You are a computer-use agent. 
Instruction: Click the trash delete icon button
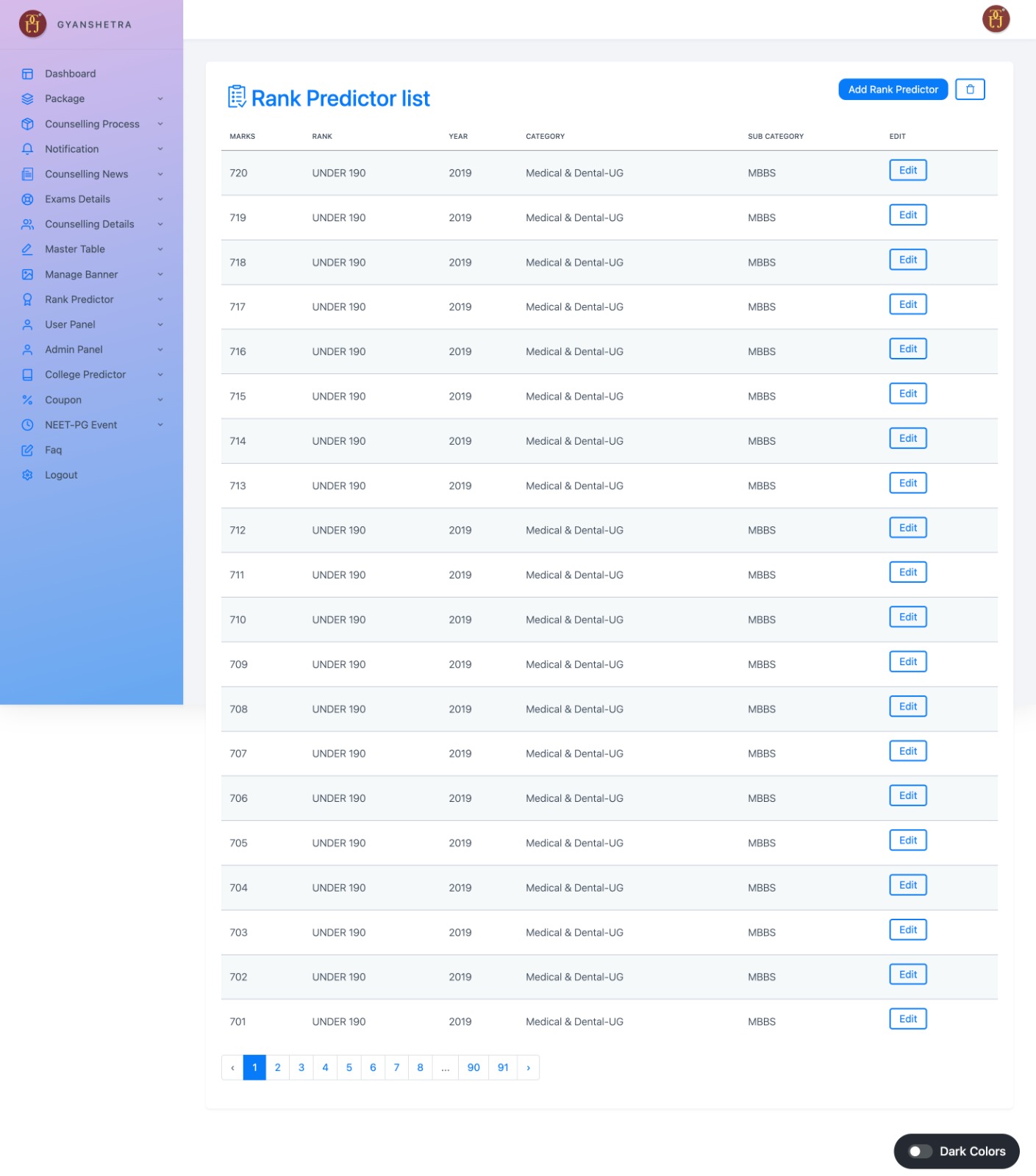(970, 89)
